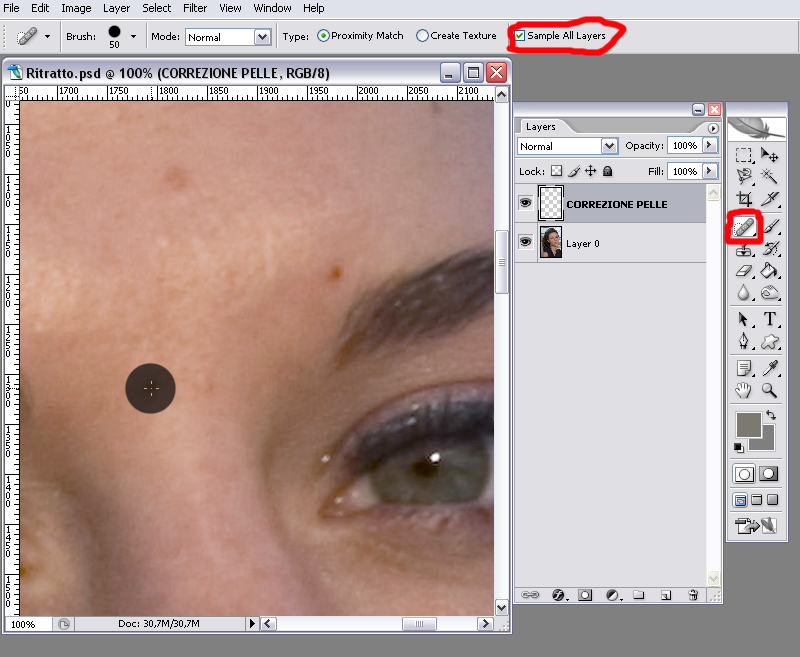Hide the CORREZIONE PELLE layer
The height and width of the screenshot is (657, 800).
coord(525,203)
